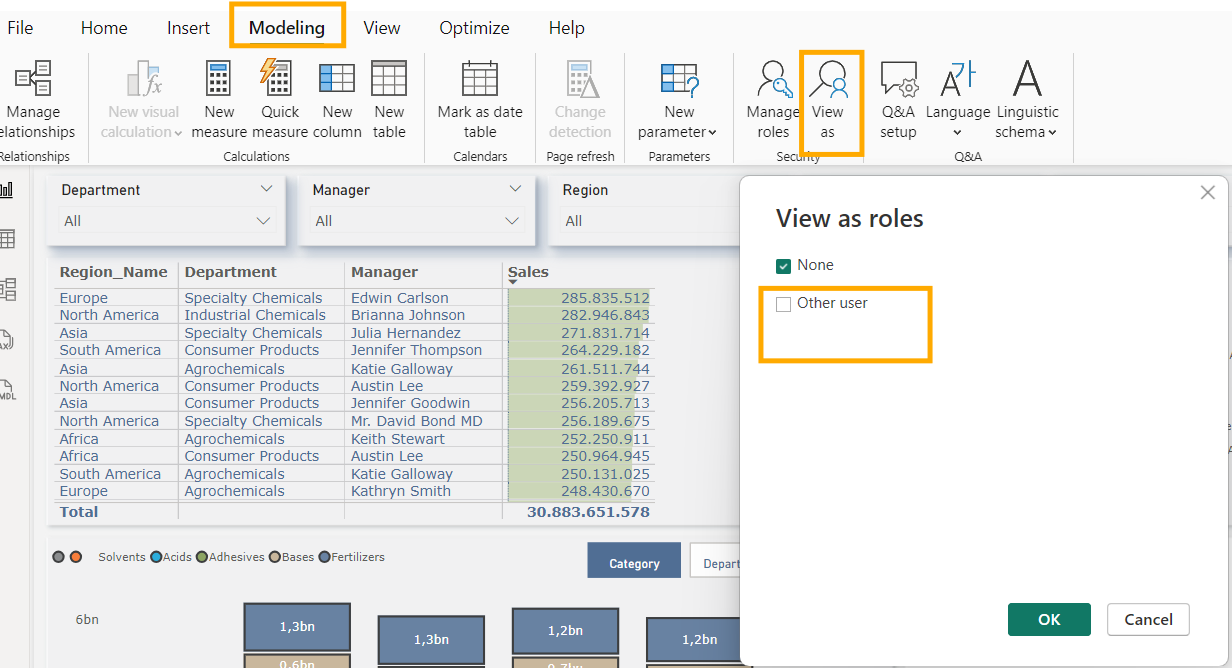Open the File menu
The image size is (1232, 668).
(x=20, y=28)
